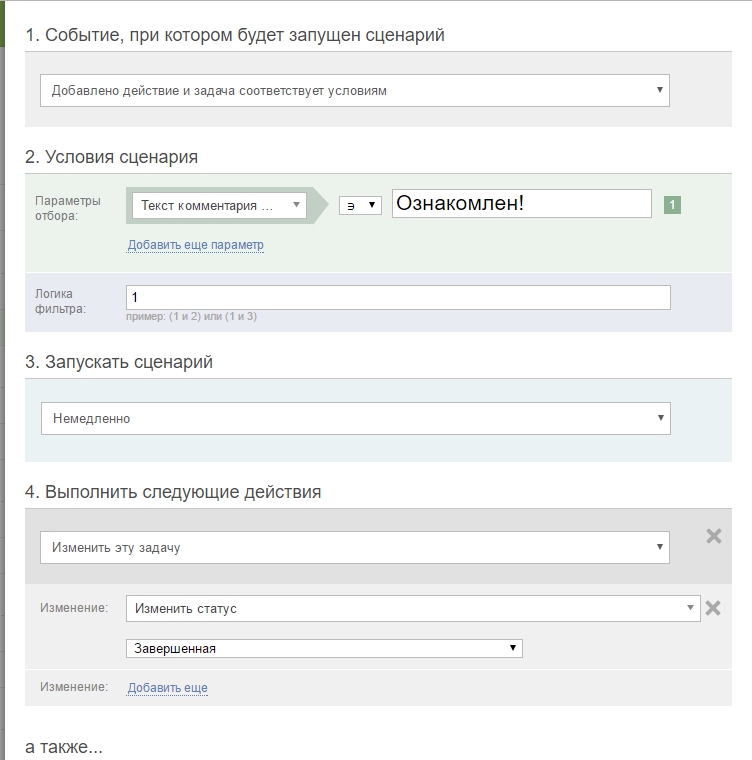Open the "э" comparison operator dropdown
The height and width of the screenshot is (760, 752).
[x=360, y=205]
